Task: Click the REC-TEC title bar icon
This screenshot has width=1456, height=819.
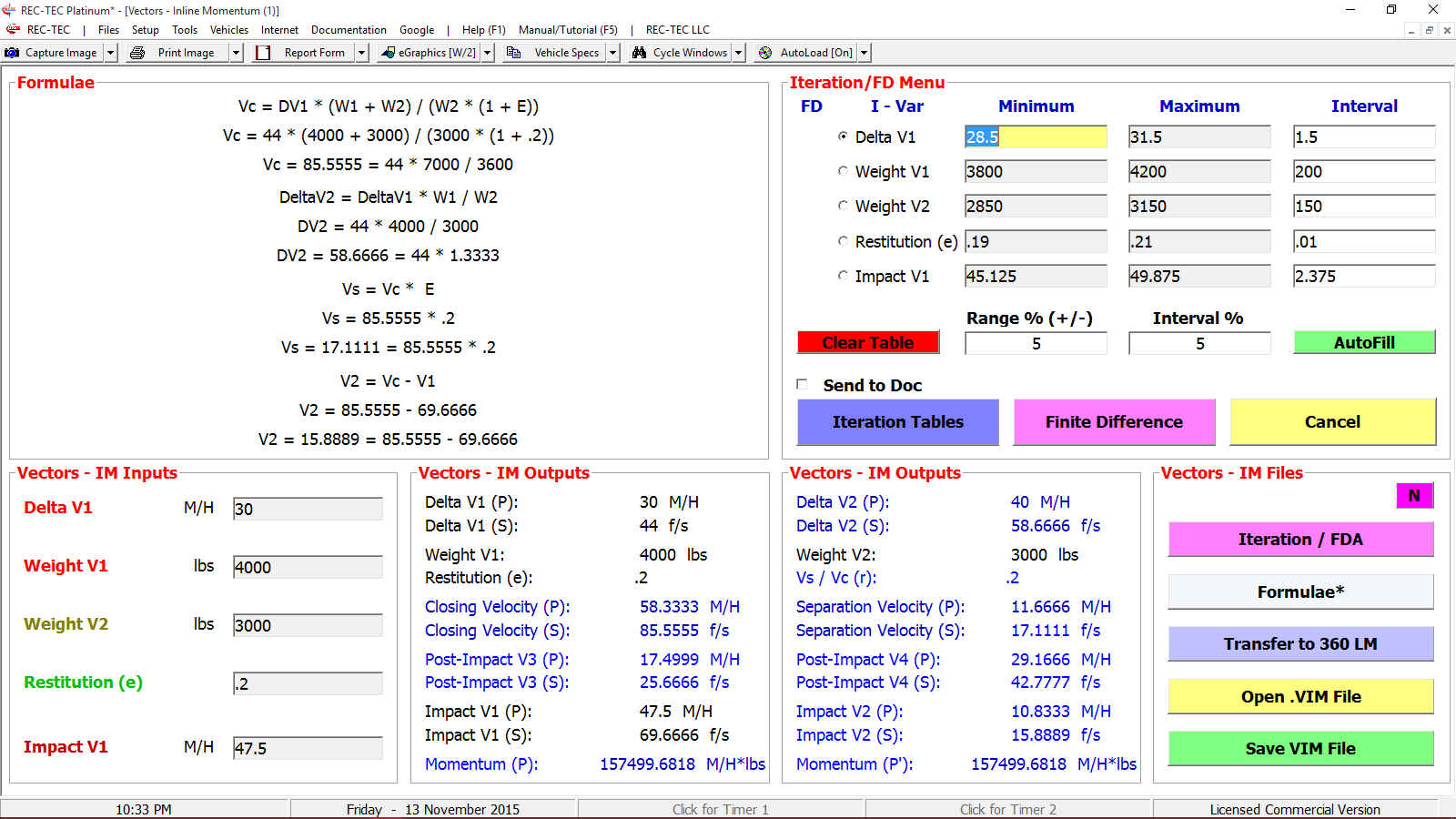Action: click(9, 10)
